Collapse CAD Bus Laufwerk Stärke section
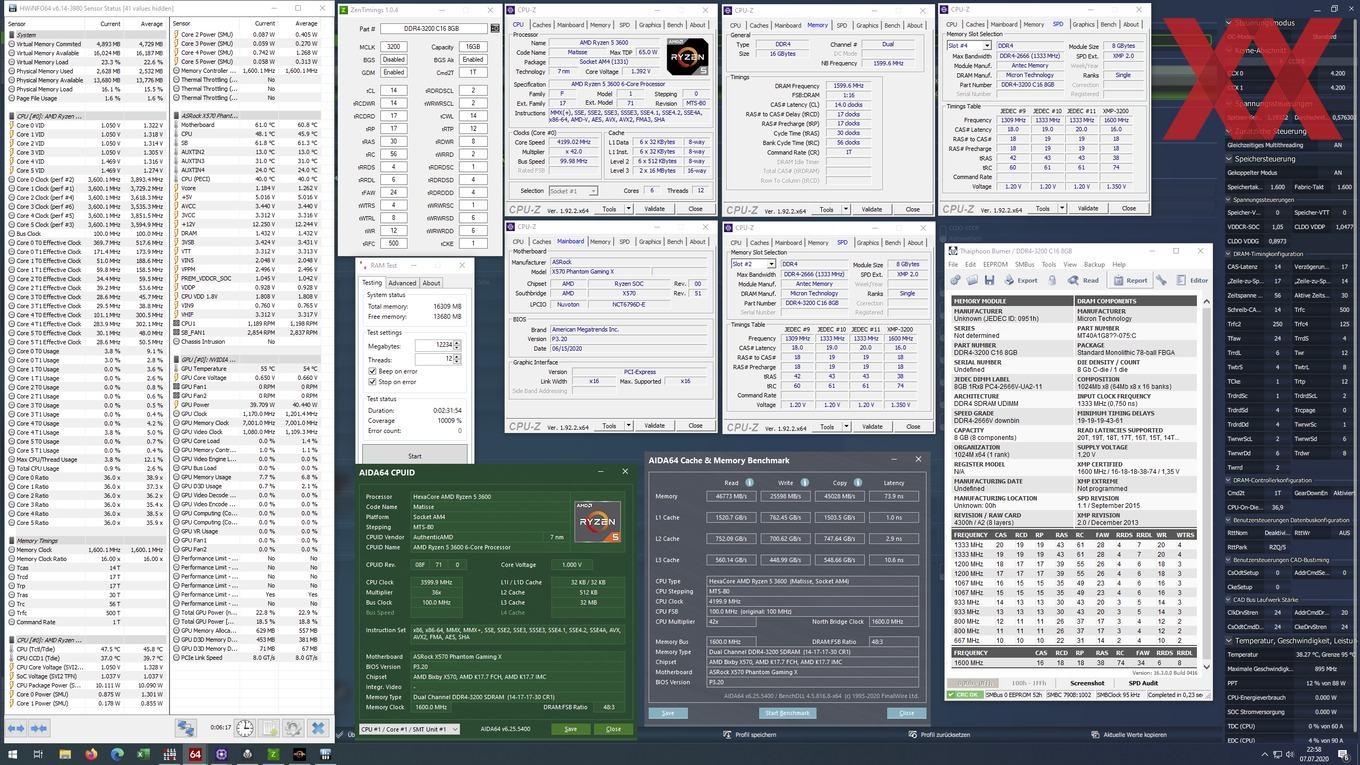 tap(1229, 600)
